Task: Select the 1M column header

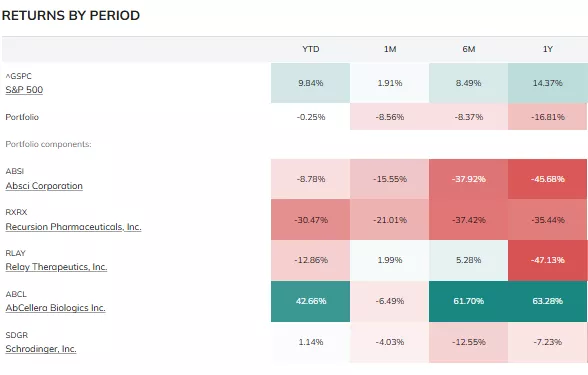Action: pyautogui.click(x=390, y=49)
